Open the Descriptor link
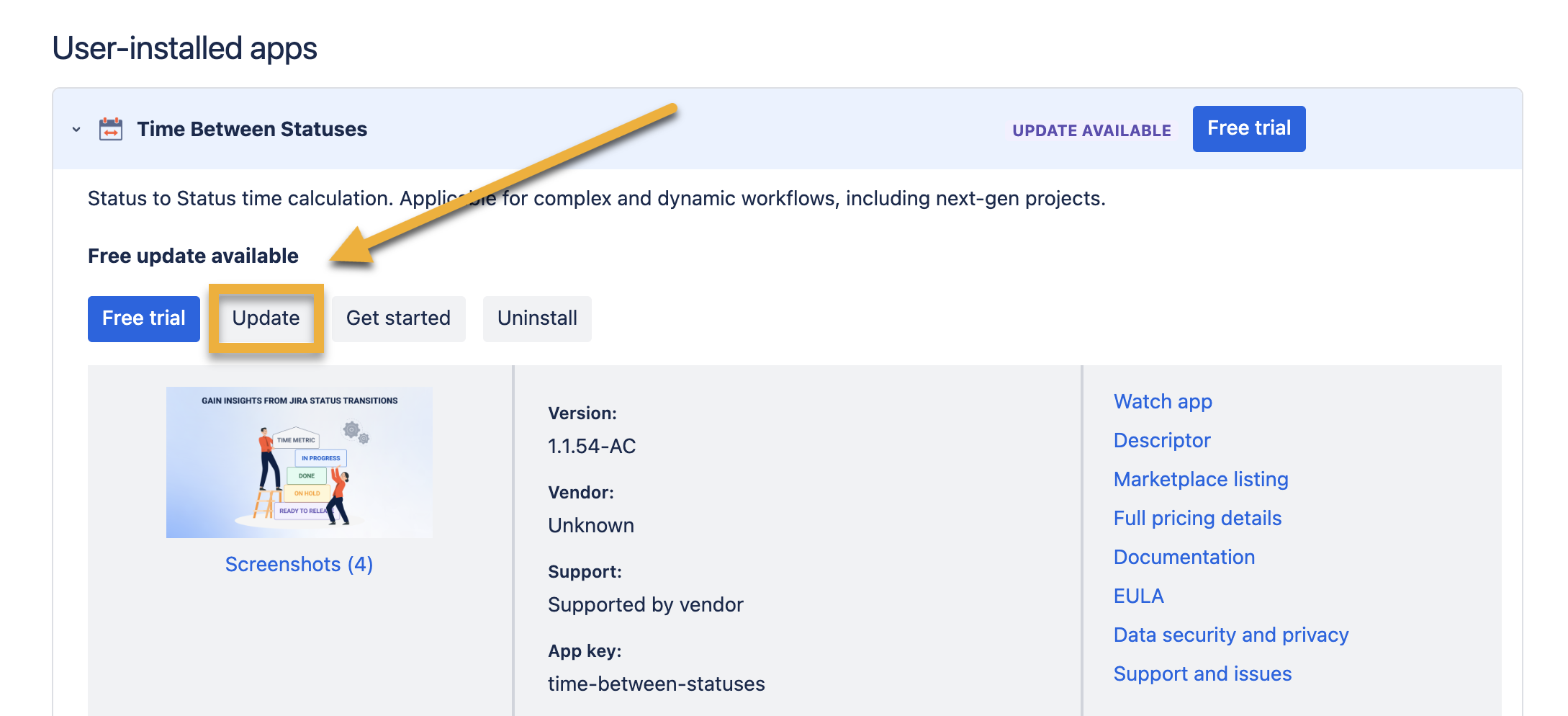The height and width of the screenshot is (716, 1568). tap(1161, 441)
